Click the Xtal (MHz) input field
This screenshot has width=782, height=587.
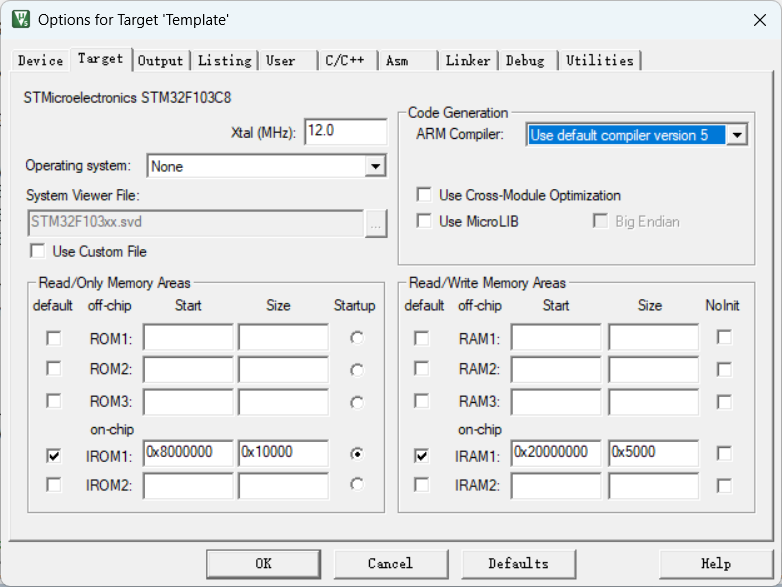(346, 132)
